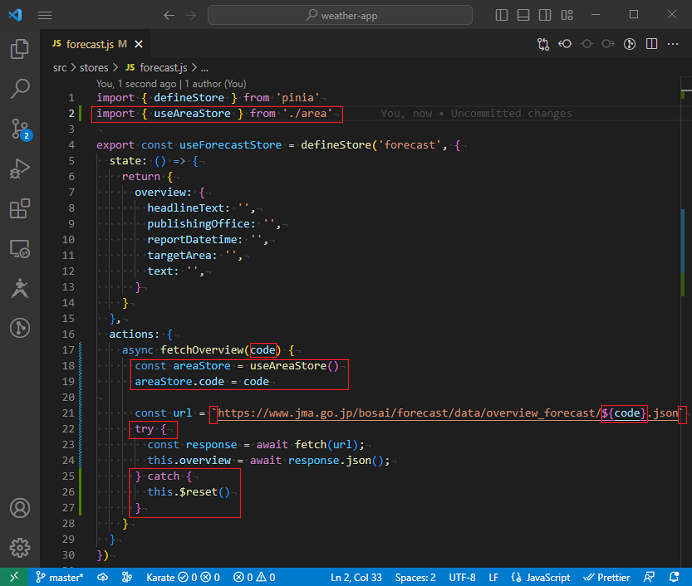Screen dimensions: 692x586
Task: Open the Remote Explorer view
Action: pyautogui.click(x=20, y=249)
